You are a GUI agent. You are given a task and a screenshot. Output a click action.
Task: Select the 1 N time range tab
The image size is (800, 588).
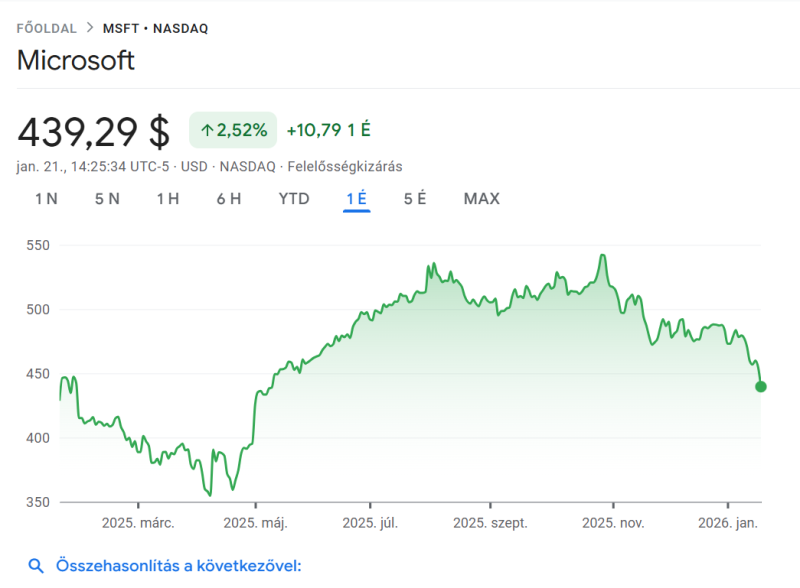46,198
